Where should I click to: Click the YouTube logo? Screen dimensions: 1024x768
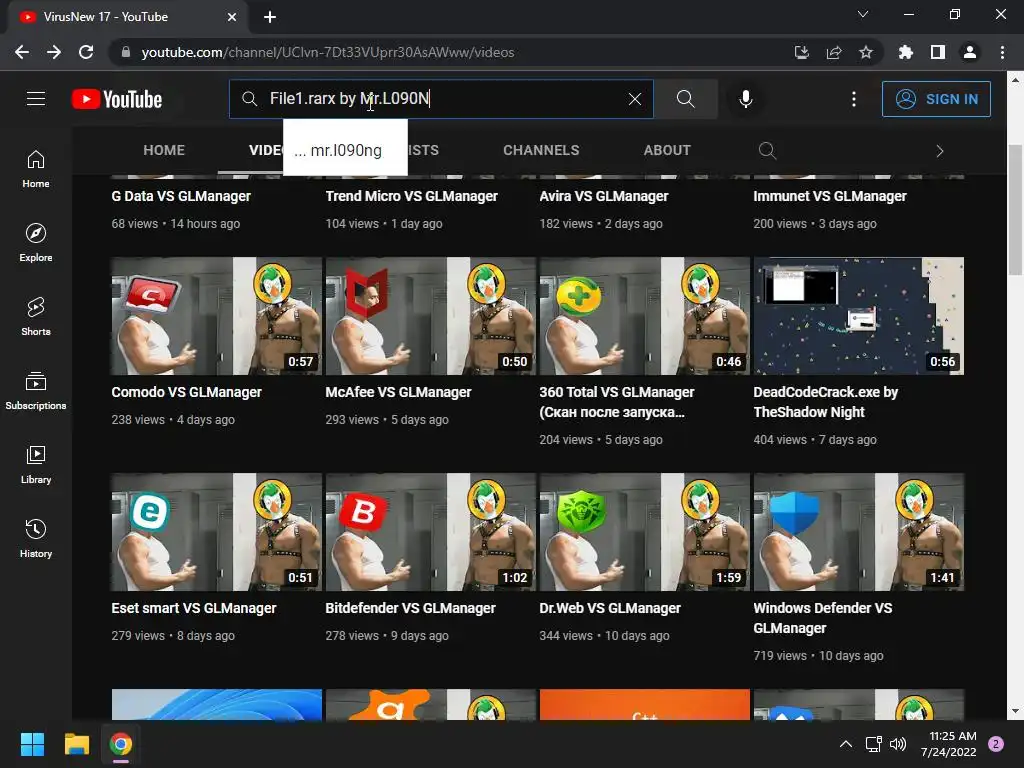tap(117, 99)
